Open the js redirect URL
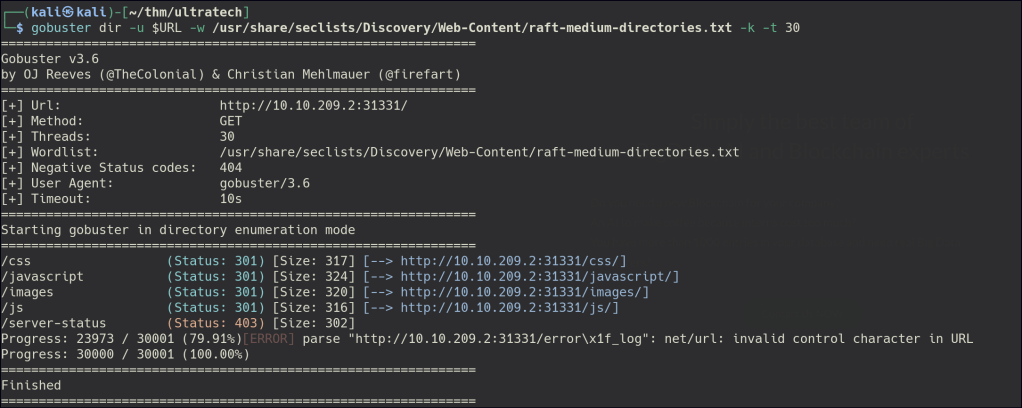Viewport: 1022px width, 408px height. [x=509, y=306]
